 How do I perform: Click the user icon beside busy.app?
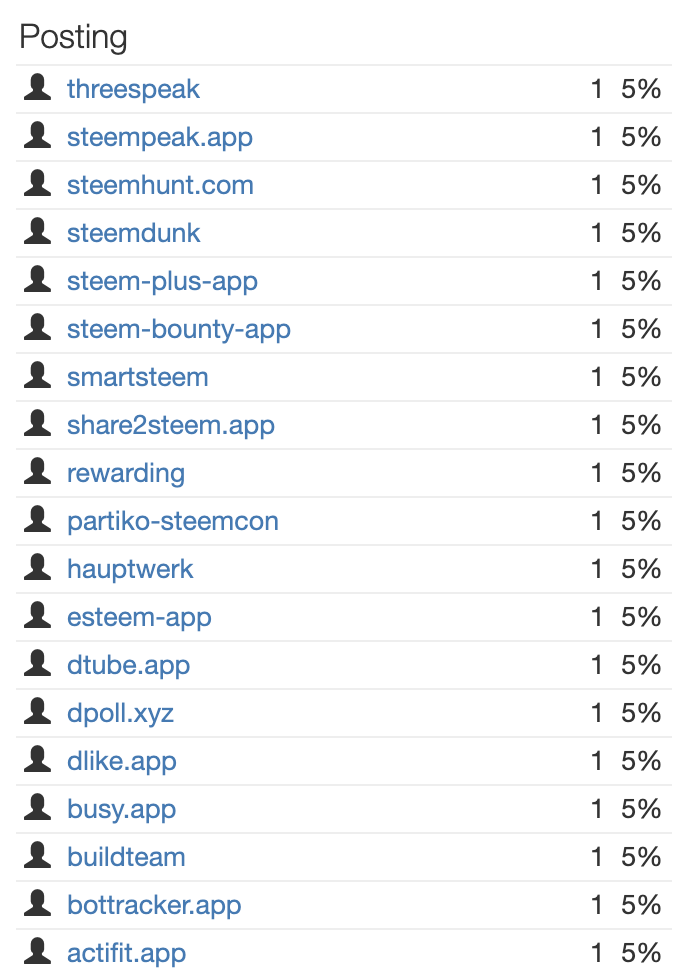(37, 808)
